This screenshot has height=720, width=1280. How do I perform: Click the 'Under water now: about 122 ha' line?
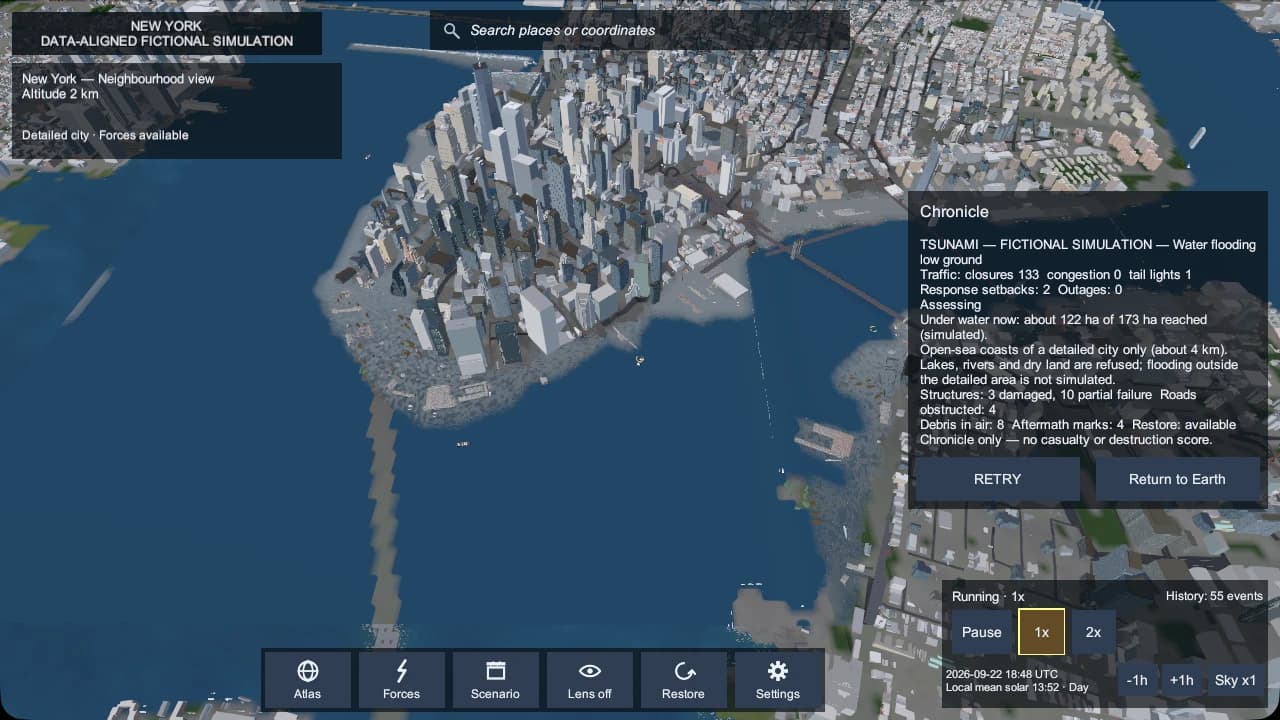pos(1063,327)
